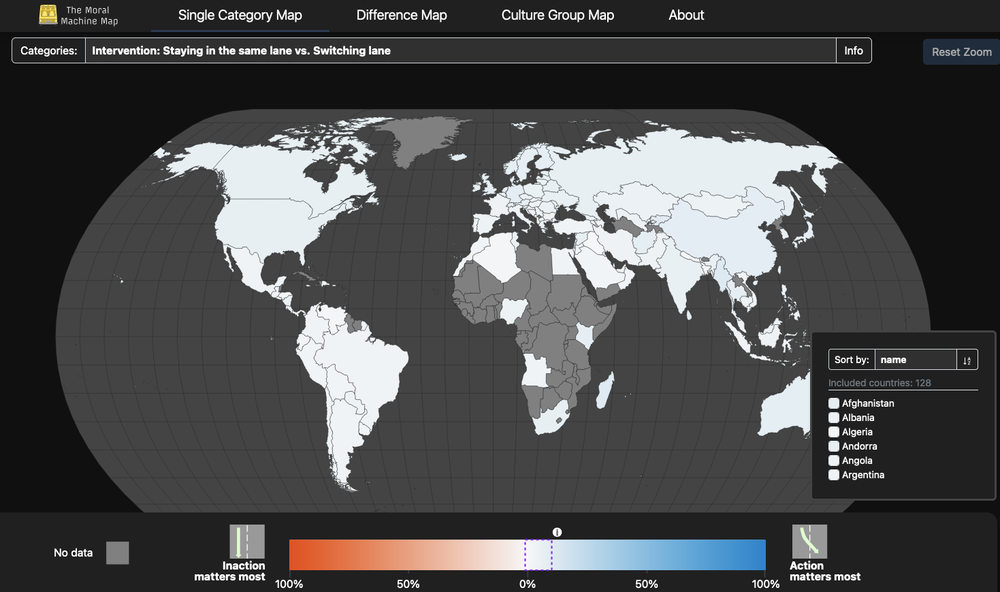The height and width of the screenshot is (592, 1000).
Task: Switch to Single Category Map tab
Action: point(240,15)
